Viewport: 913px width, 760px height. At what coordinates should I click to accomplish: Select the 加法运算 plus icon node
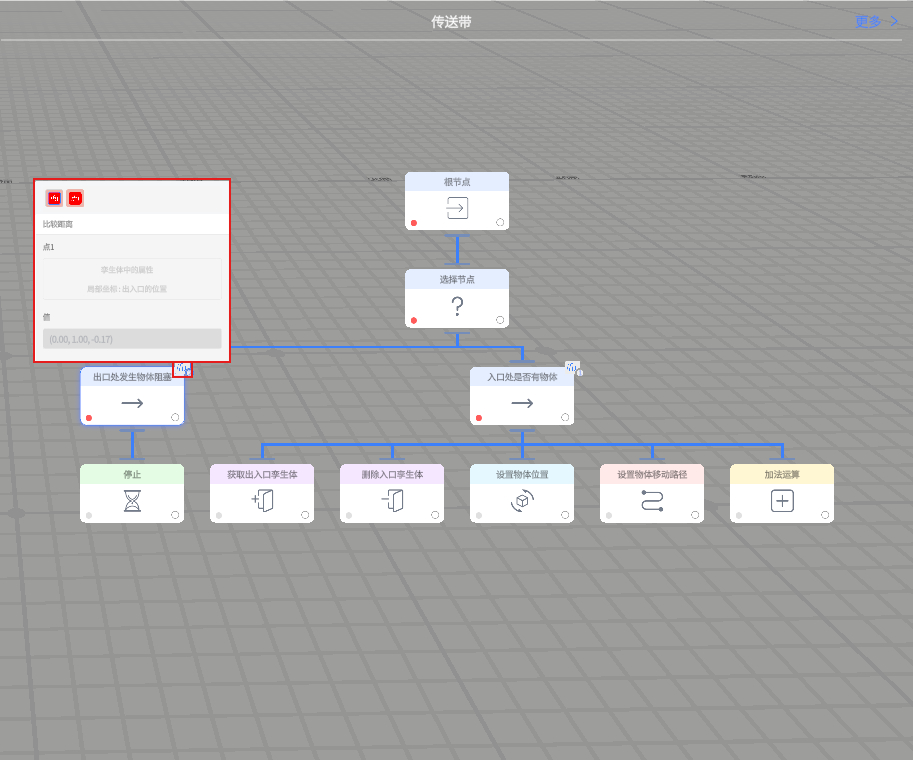[782, 501]
